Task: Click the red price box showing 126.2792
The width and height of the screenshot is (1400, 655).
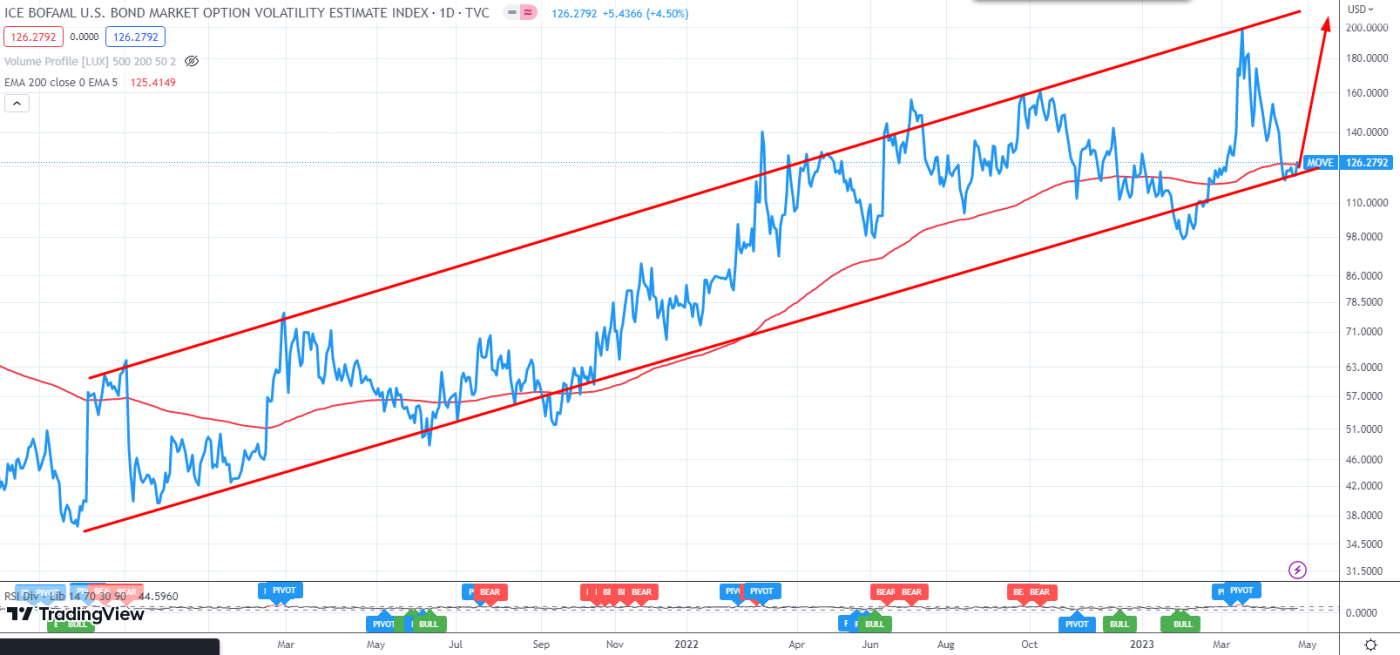Action: click(x=33, y=35)
